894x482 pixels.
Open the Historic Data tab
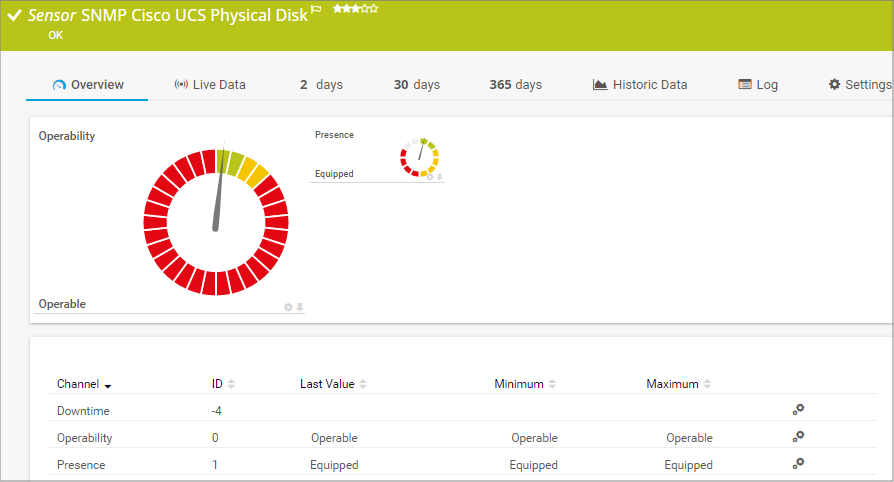point(639,85)
